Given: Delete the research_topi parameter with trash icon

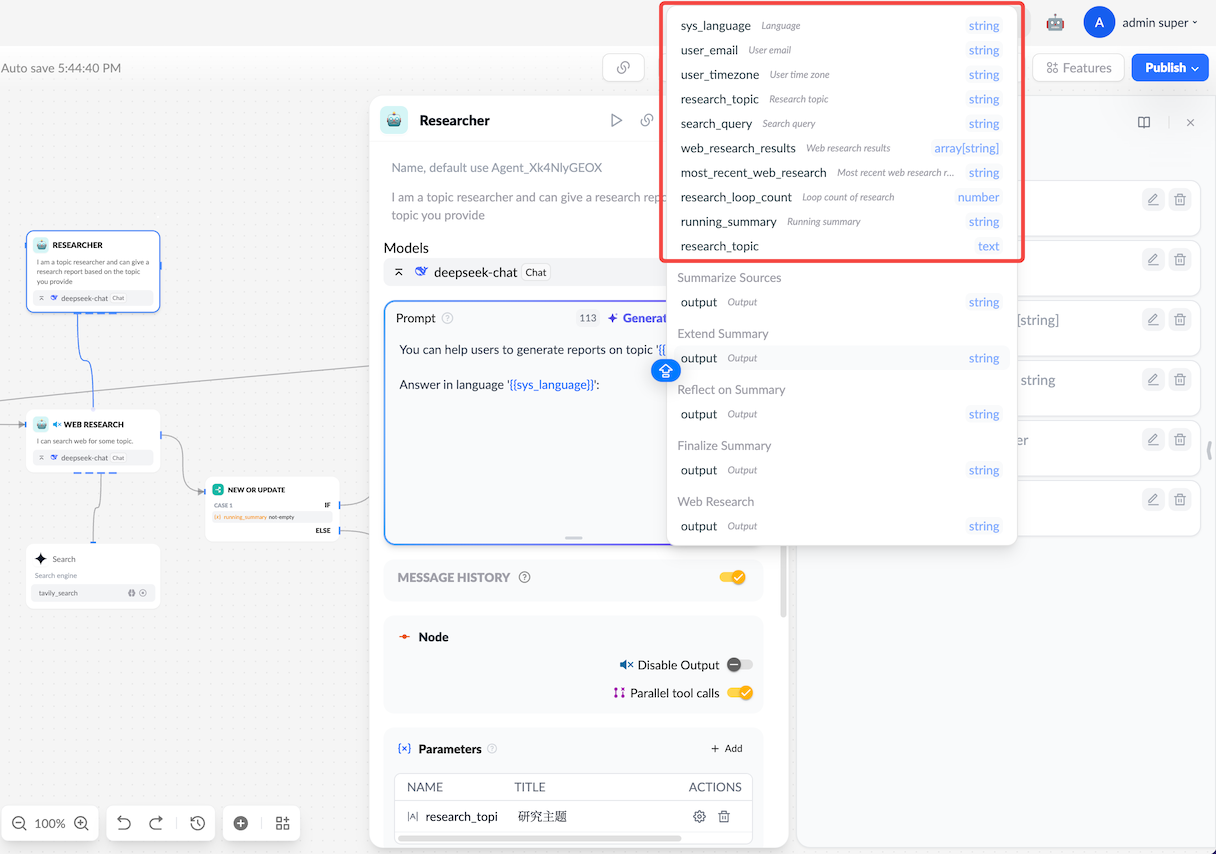Looking at the screenshot, I should (725, 816).
